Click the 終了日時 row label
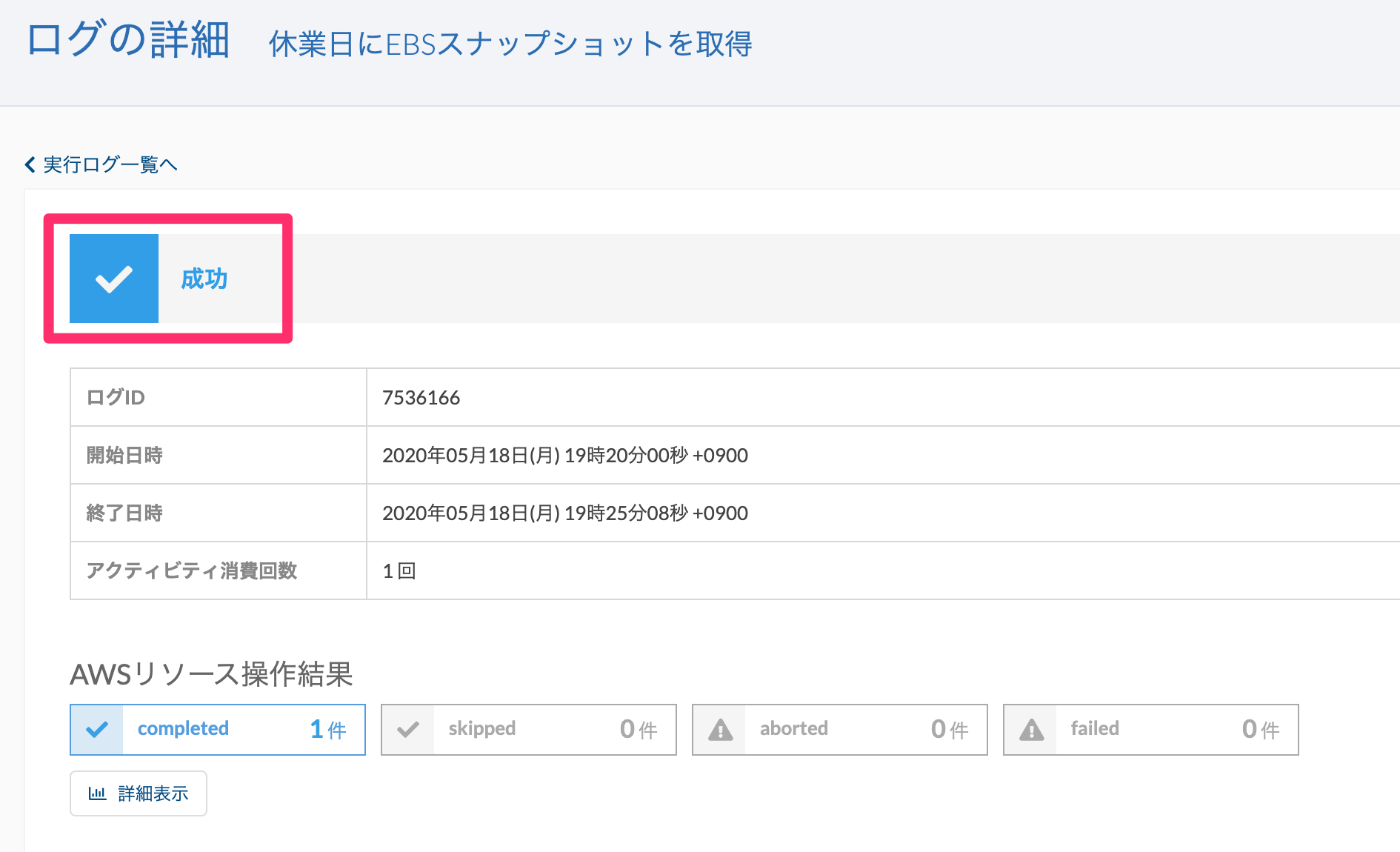The width and height of the screenshot is (1400, 852). 124,513
